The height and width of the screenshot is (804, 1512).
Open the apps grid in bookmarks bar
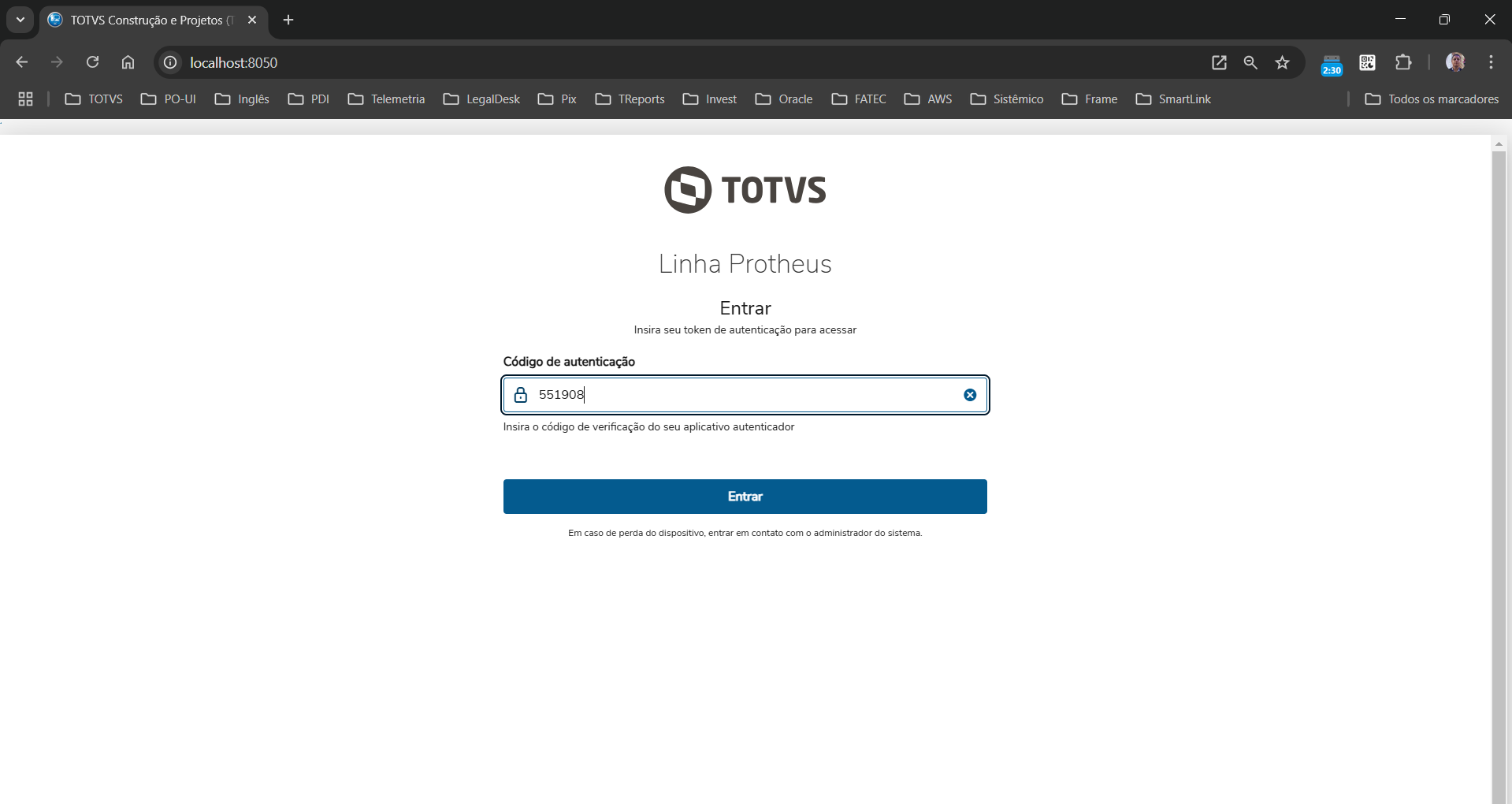point(25,99)
